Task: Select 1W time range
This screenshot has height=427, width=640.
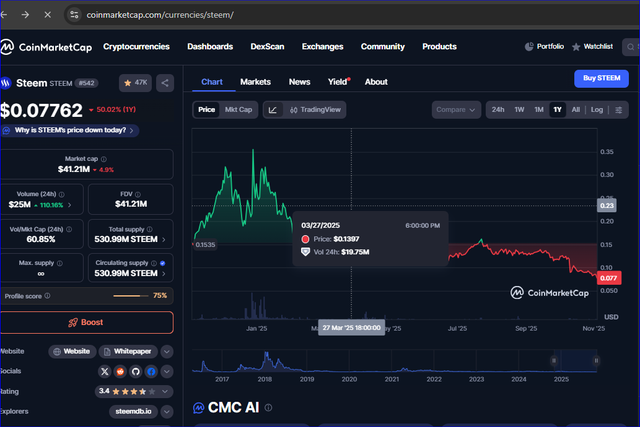Action: point(519,110)
